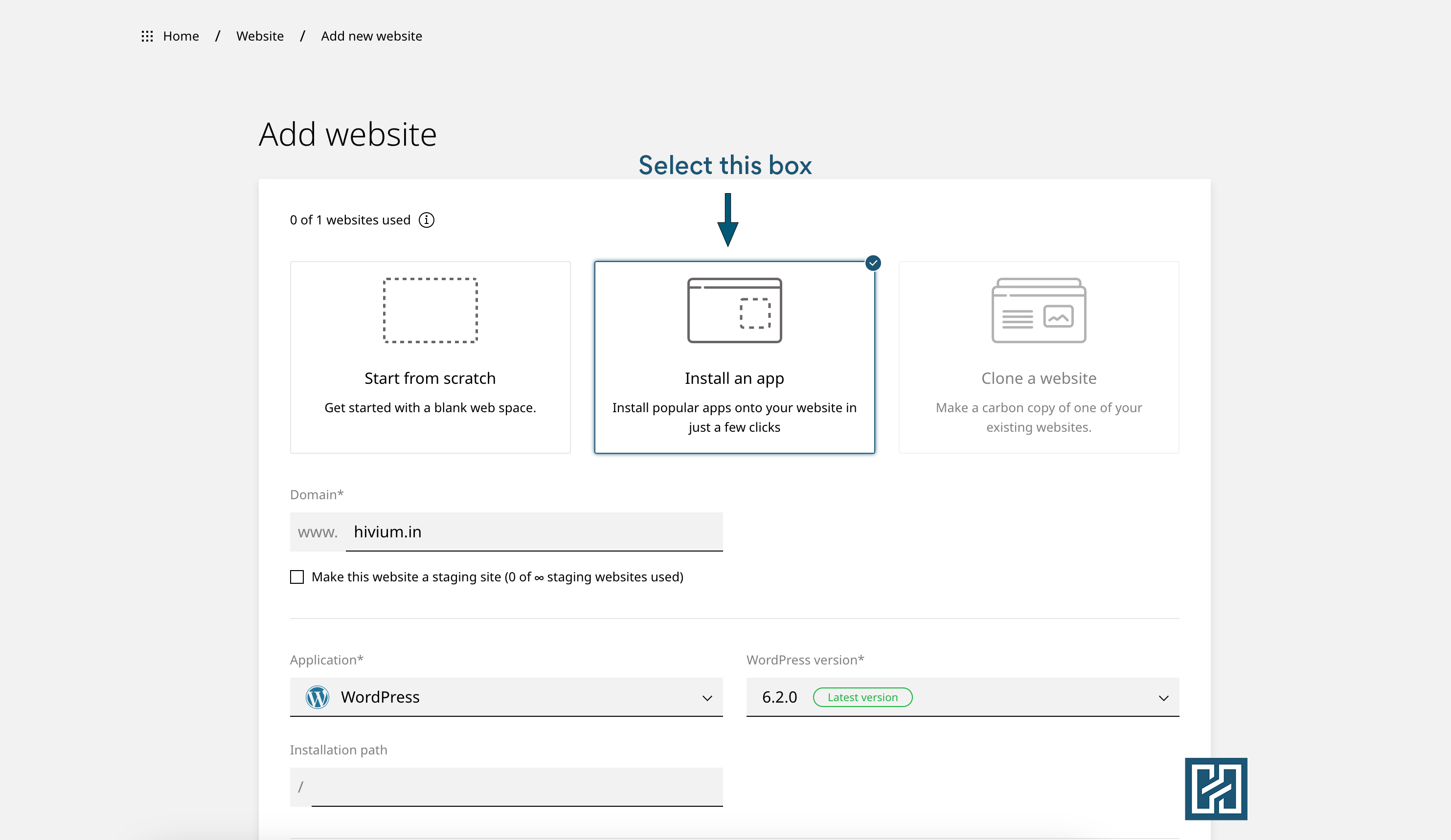Click the info icon next to websites used

tap(426, 220)
